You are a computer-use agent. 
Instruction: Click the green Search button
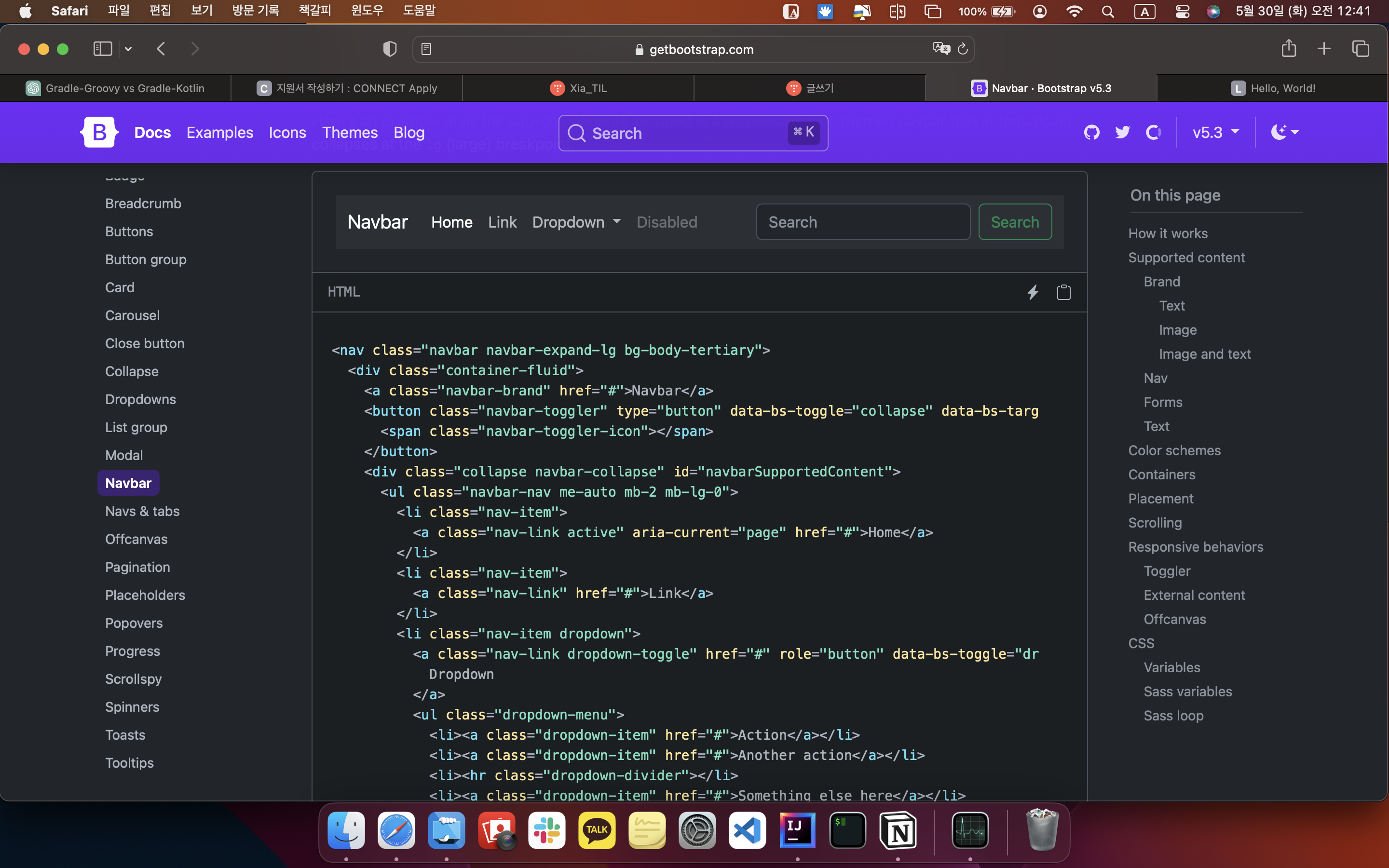tap(1014, 222)
